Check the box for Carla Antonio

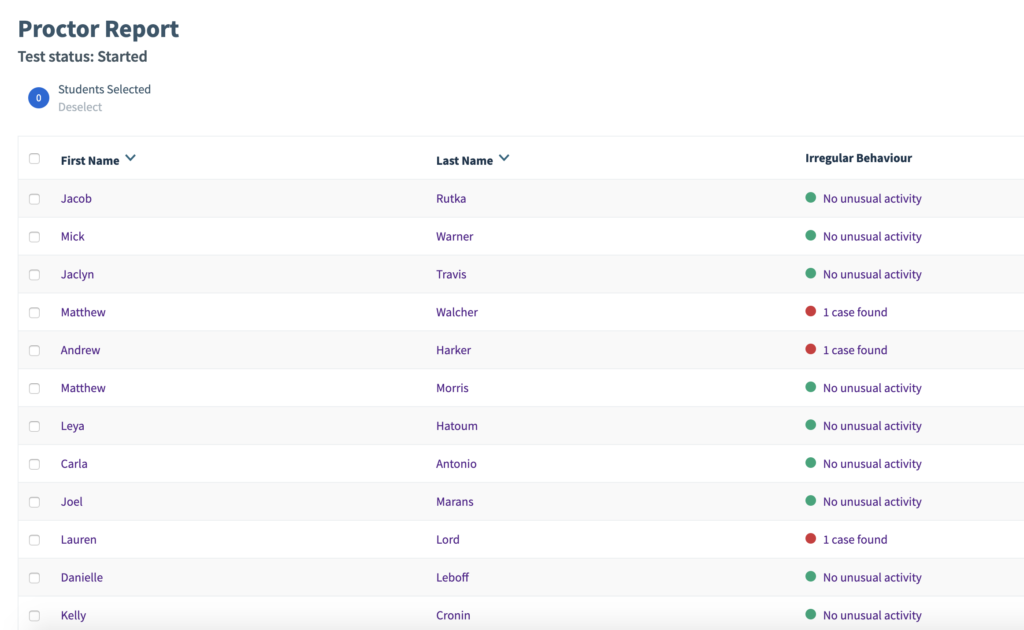pos(35,464)
